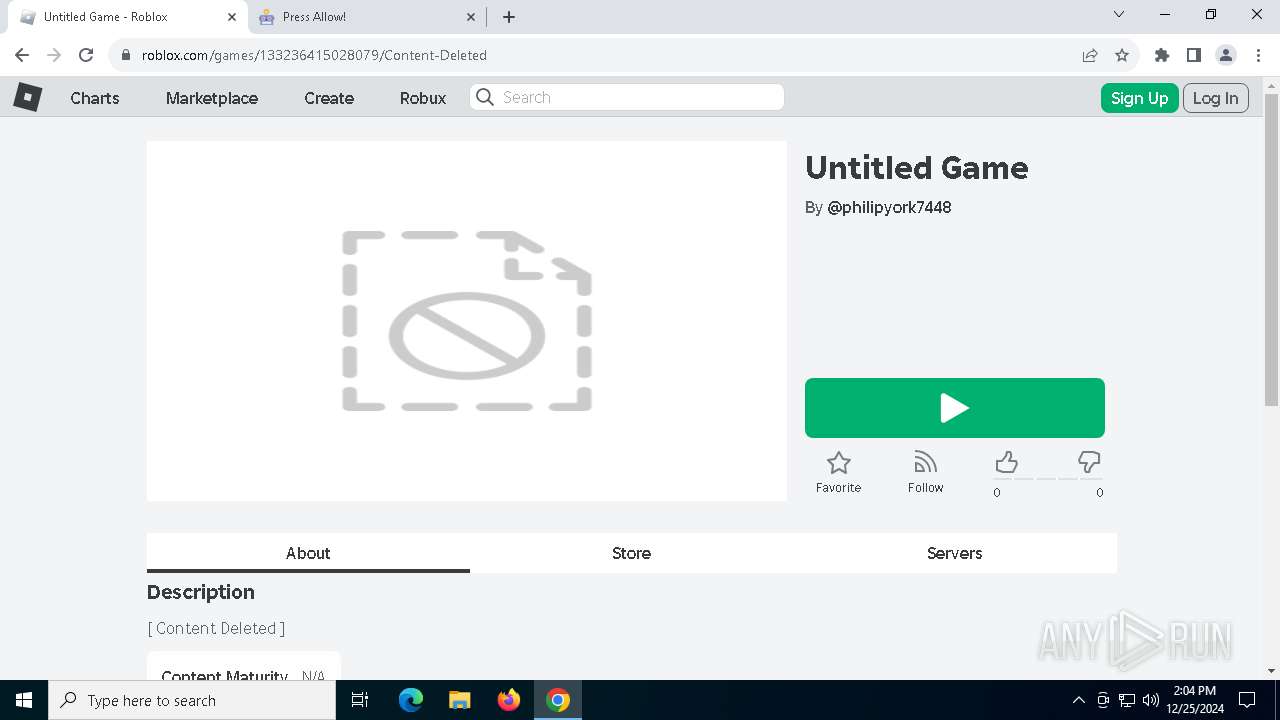
Task: Open network status in tray
Action: 1127,700
